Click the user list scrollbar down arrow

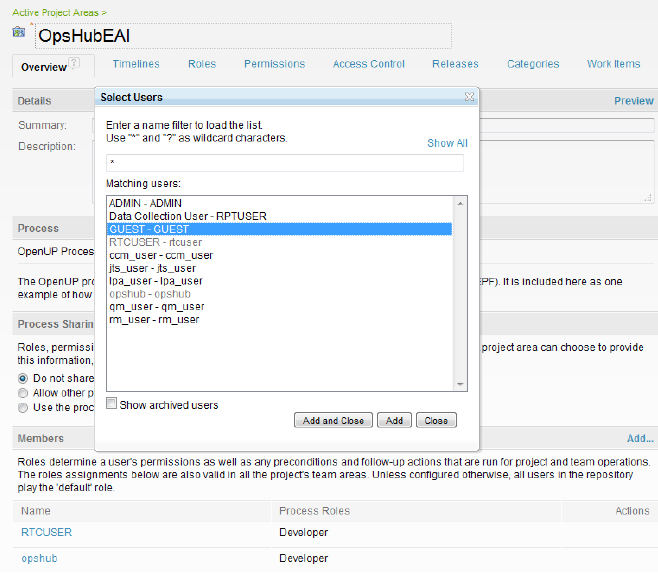click(460, 383)
